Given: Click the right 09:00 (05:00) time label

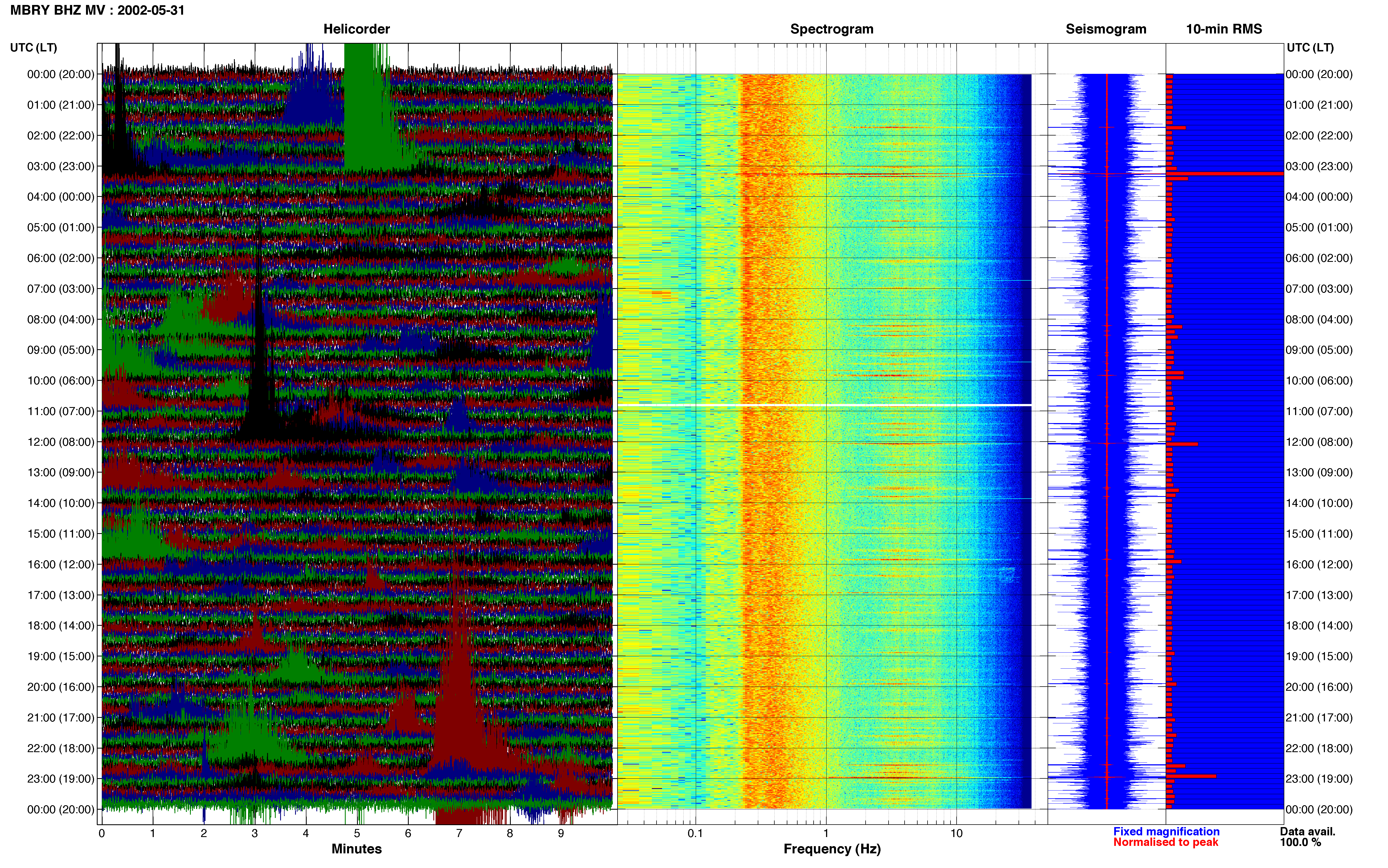Looking at the screenshot, I should [x=1319, y=350].
